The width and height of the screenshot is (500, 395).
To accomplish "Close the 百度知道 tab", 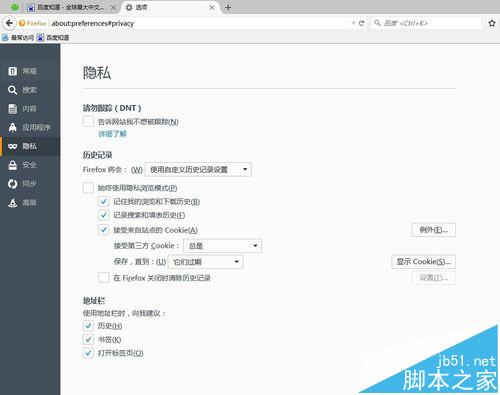I will pyautogui.click(x=113, y=7).
